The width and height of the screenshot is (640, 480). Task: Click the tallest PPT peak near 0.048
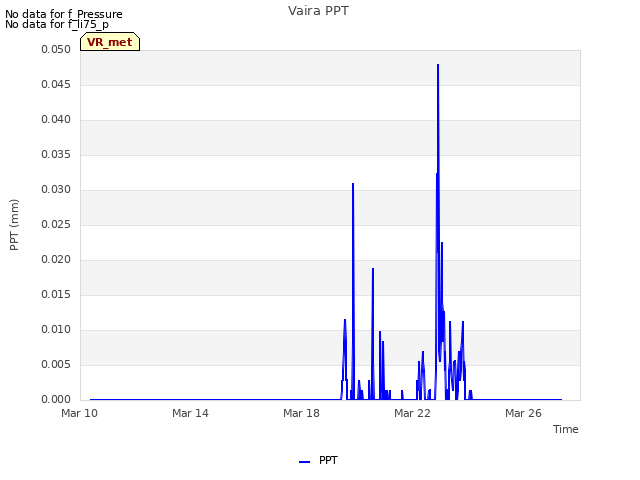coord(438,64)
